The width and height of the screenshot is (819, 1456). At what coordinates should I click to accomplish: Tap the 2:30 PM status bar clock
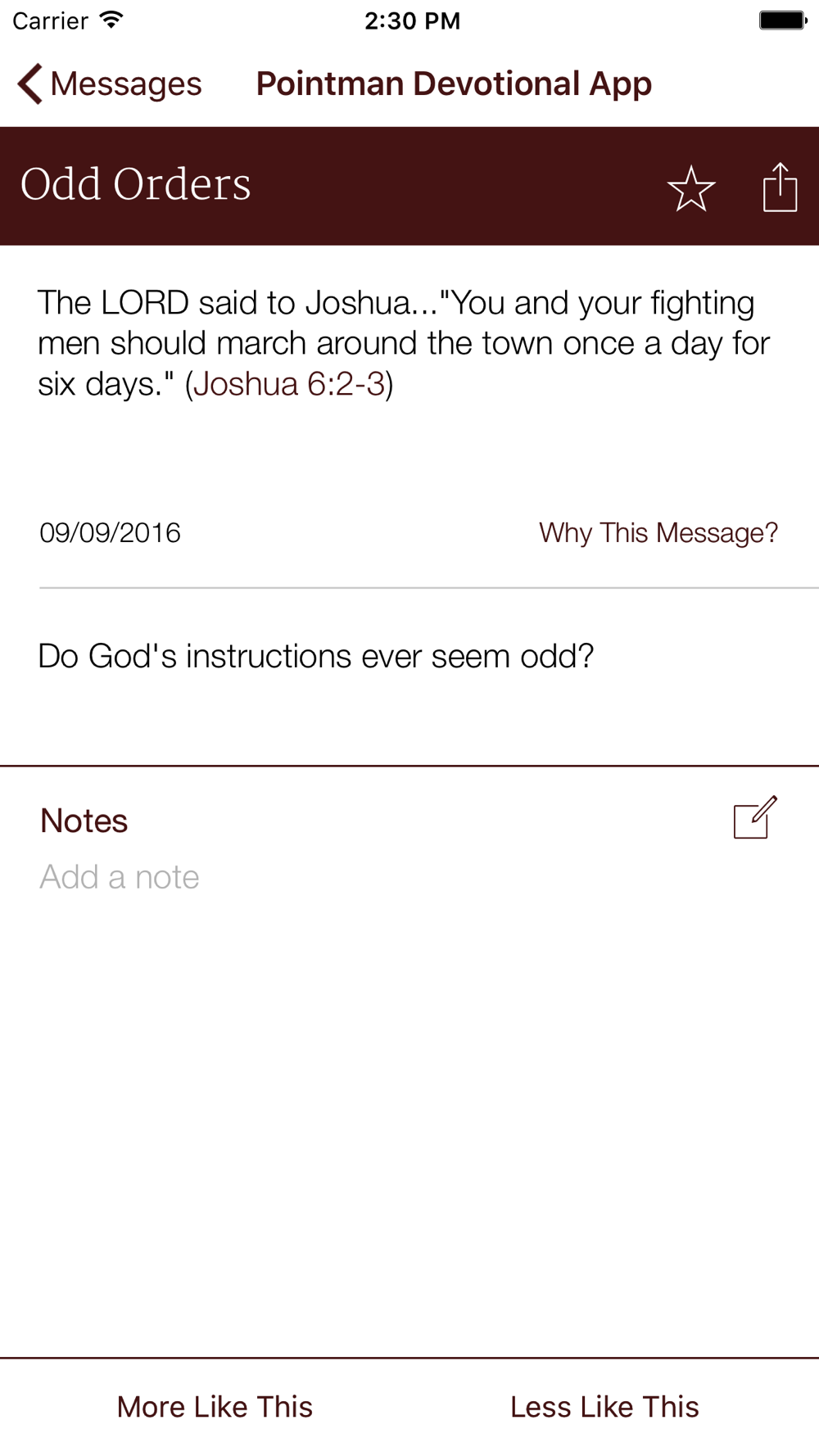point(412,20)
